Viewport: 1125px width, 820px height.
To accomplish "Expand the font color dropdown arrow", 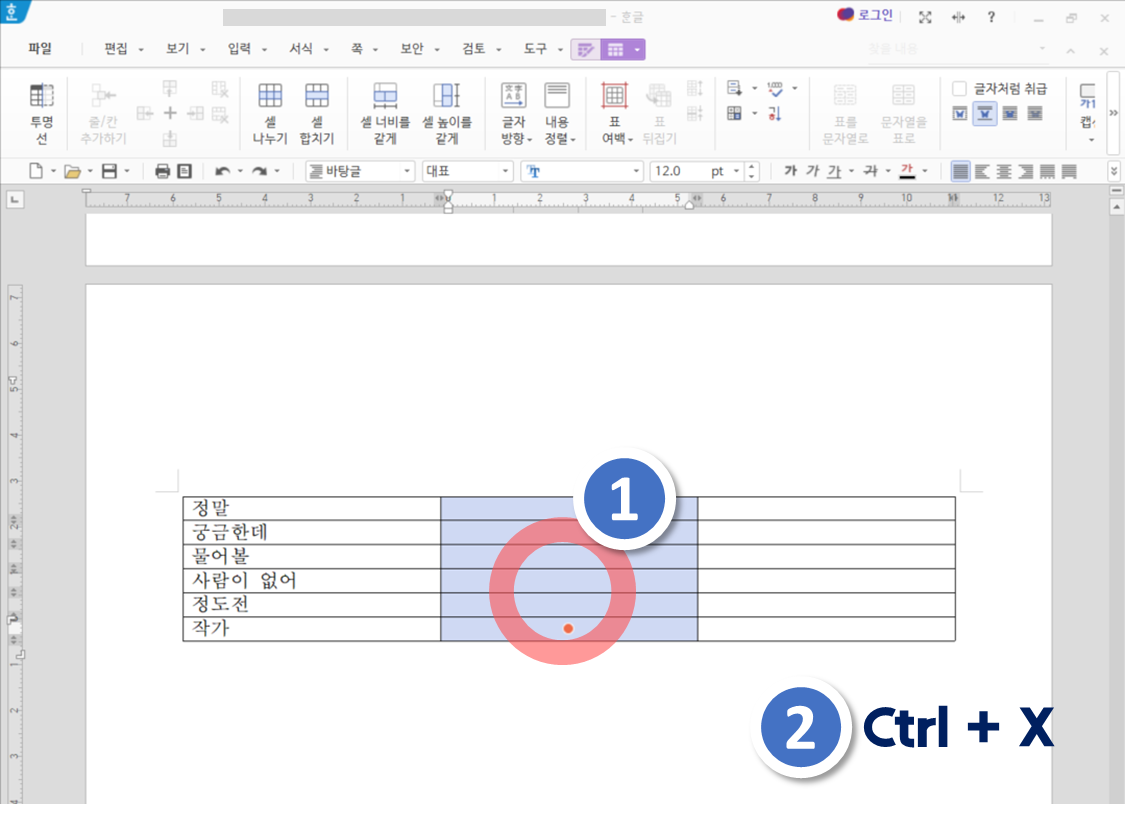I will click(925, 171).
